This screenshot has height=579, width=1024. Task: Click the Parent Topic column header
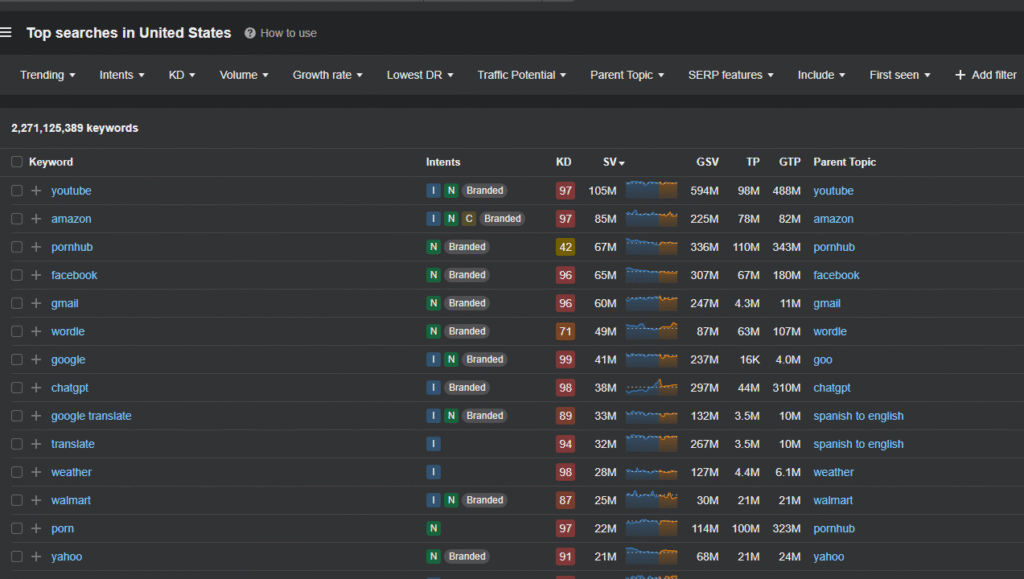[844, 162]
